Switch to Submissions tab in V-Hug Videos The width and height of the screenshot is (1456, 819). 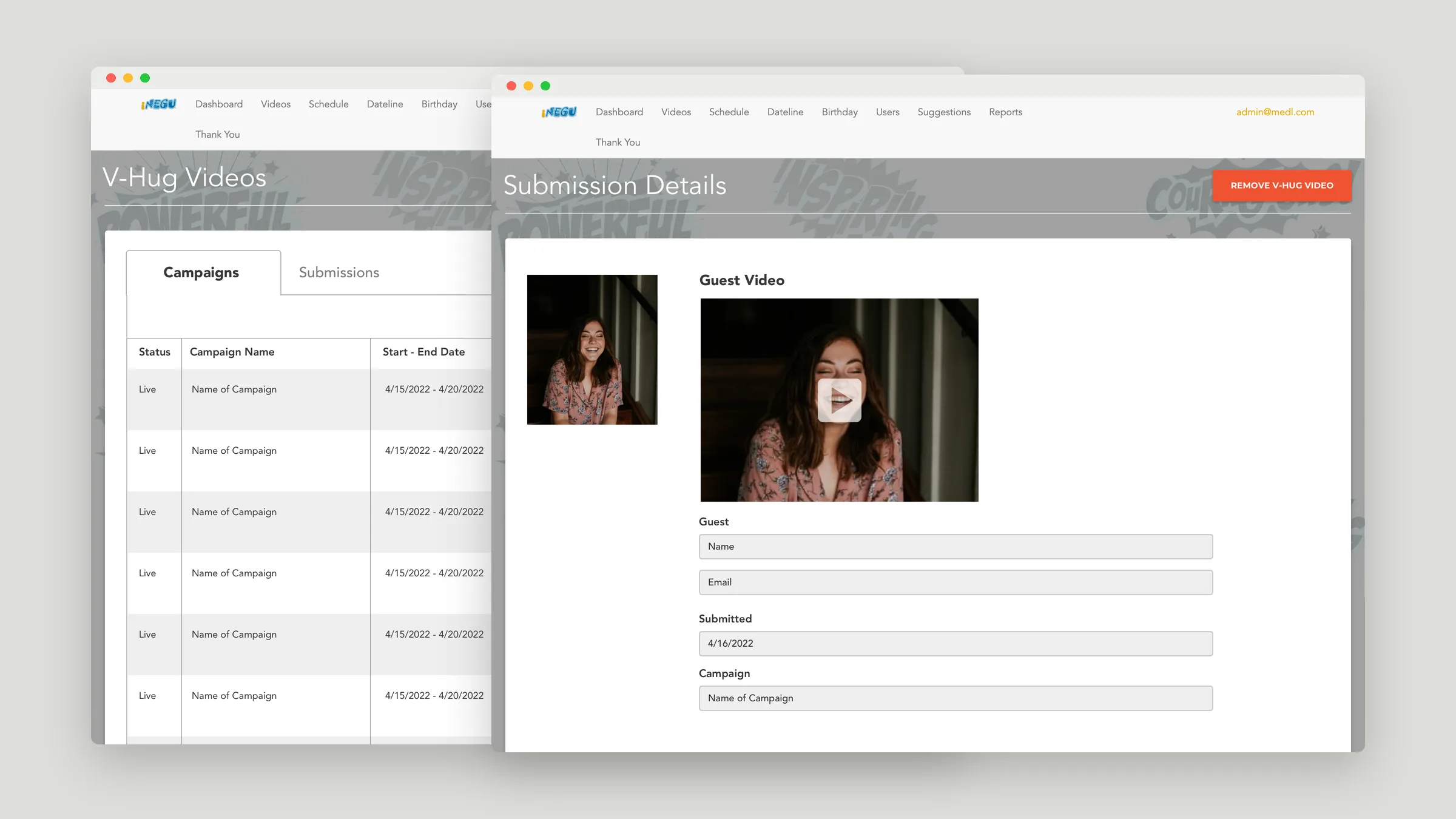tap(339, 272)
